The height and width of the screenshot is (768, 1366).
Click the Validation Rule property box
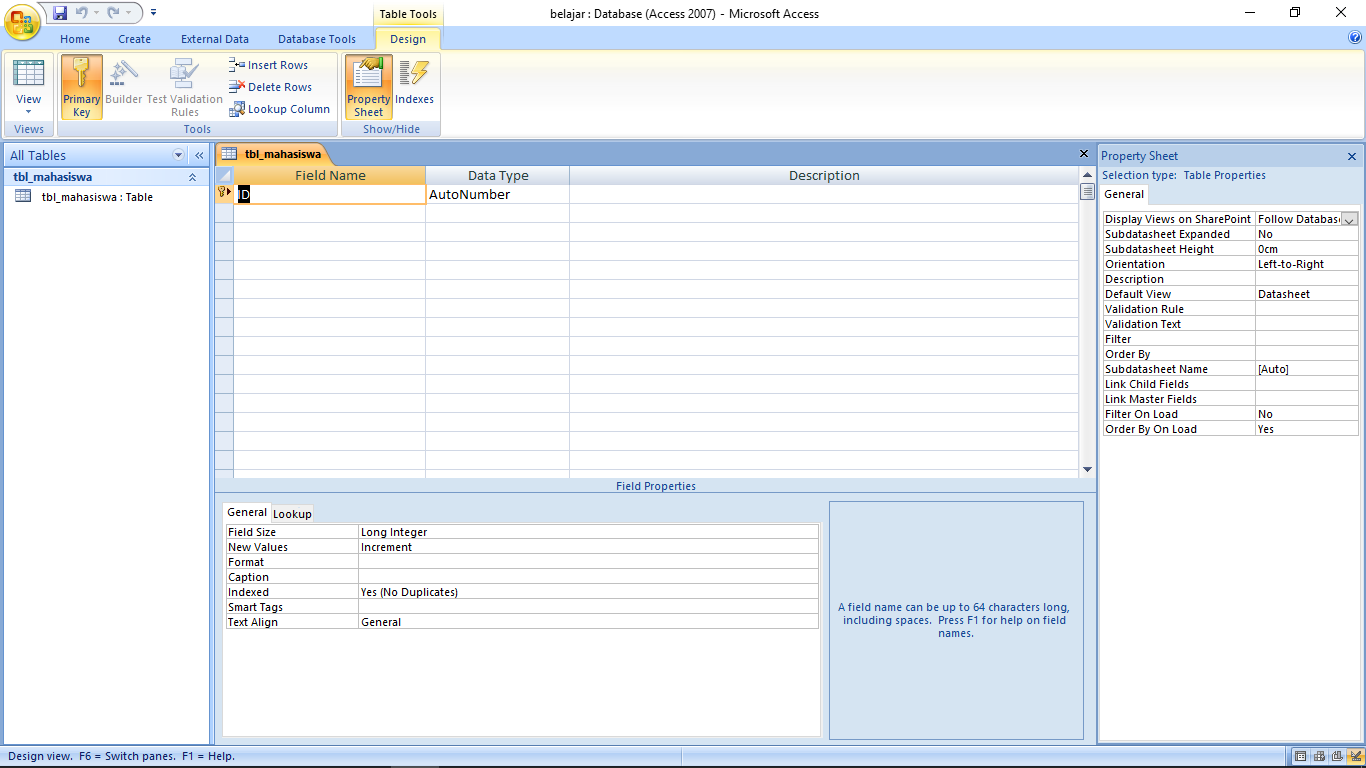pos(1307,309)
